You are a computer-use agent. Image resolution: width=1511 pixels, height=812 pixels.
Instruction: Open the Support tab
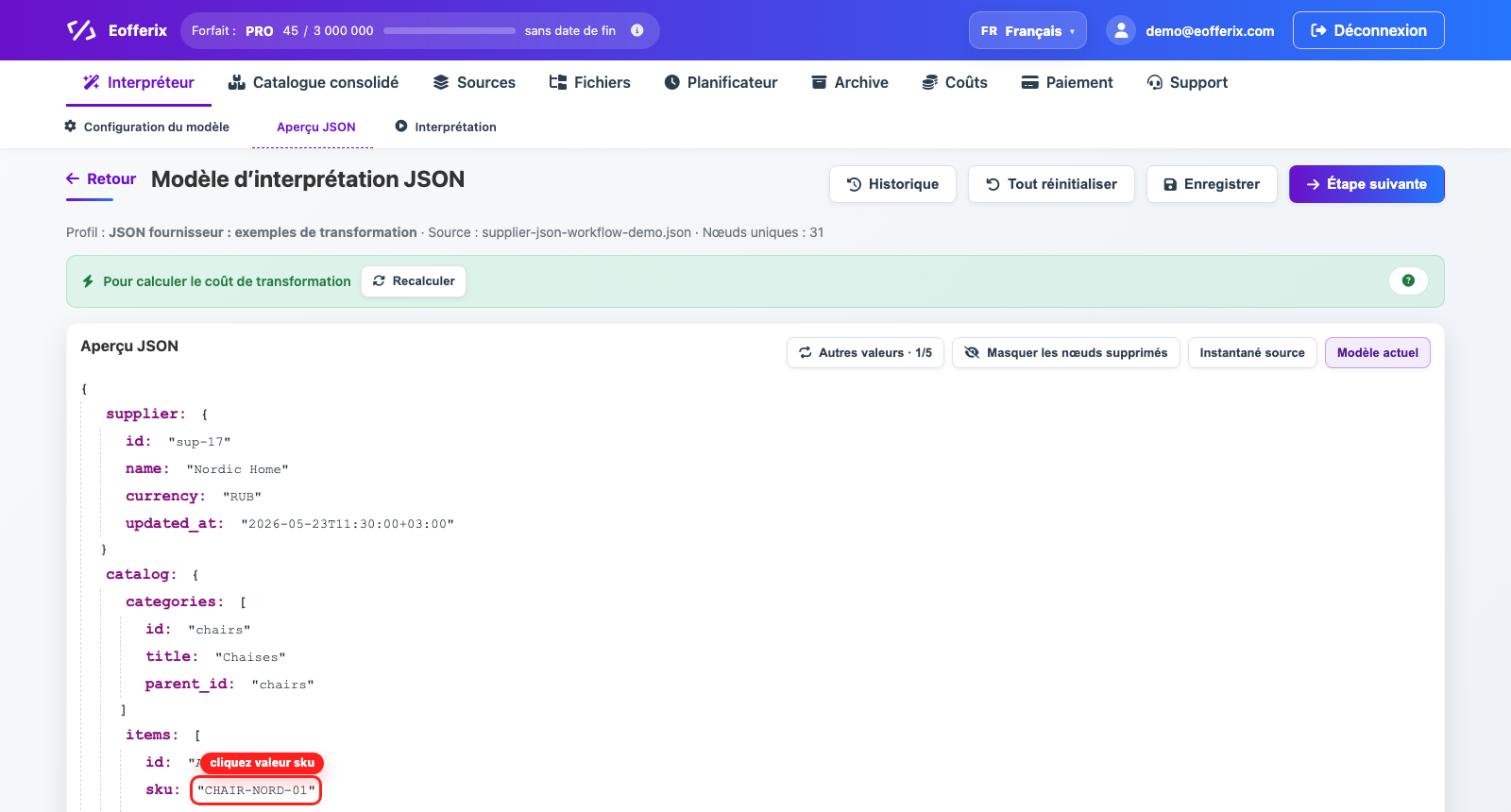point(1187,82)
